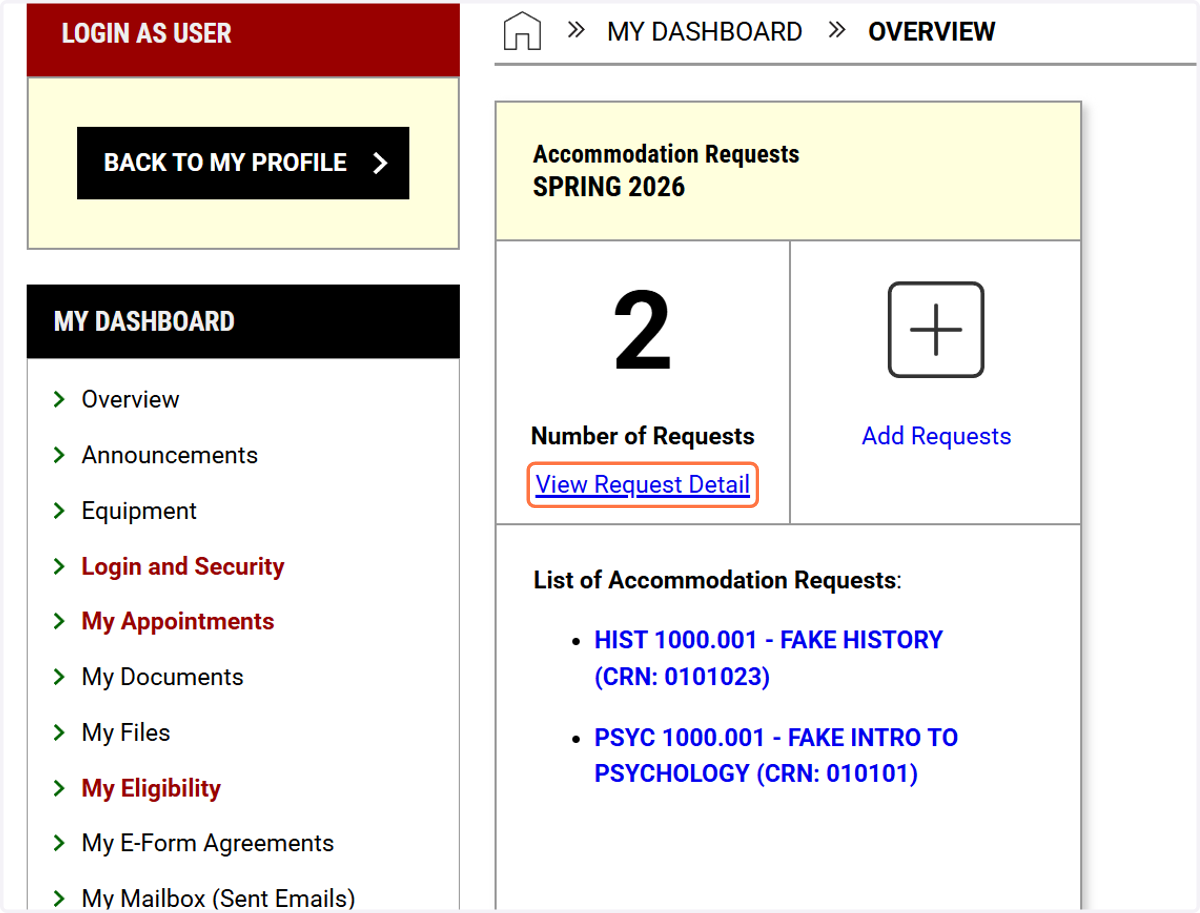Click the List of Accommodation Requests heading

click(x=717, y=580)
